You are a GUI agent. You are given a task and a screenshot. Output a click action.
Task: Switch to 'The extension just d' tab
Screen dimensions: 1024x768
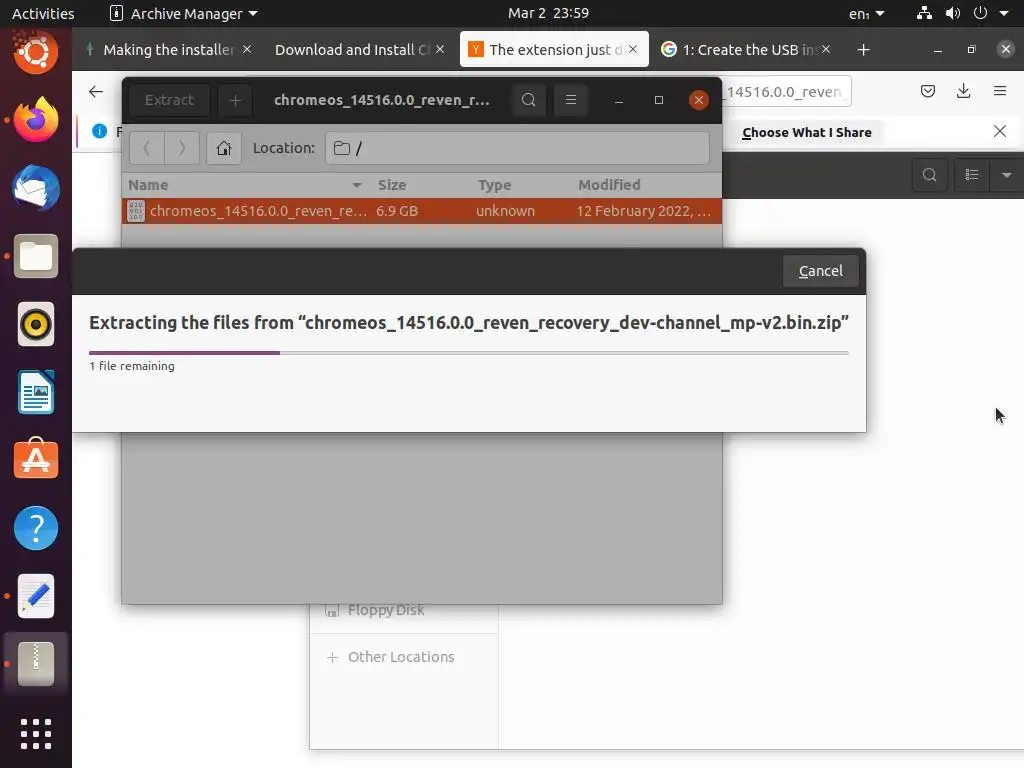(x=554, y=50)
